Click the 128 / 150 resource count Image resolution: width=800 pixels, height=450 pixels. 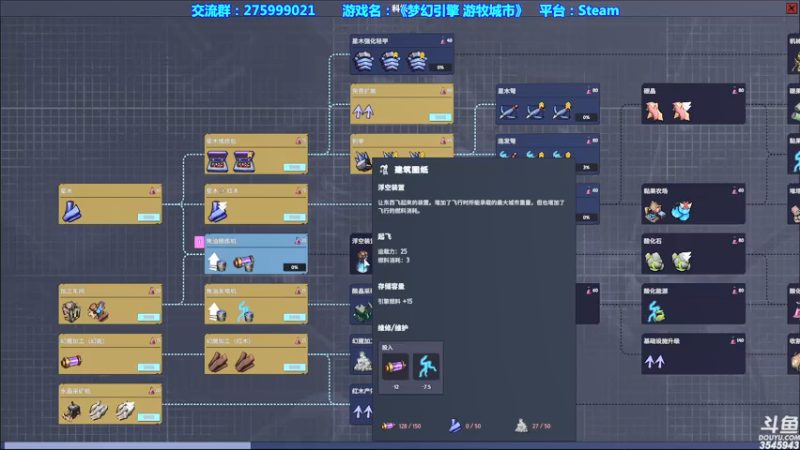point(410,426)
